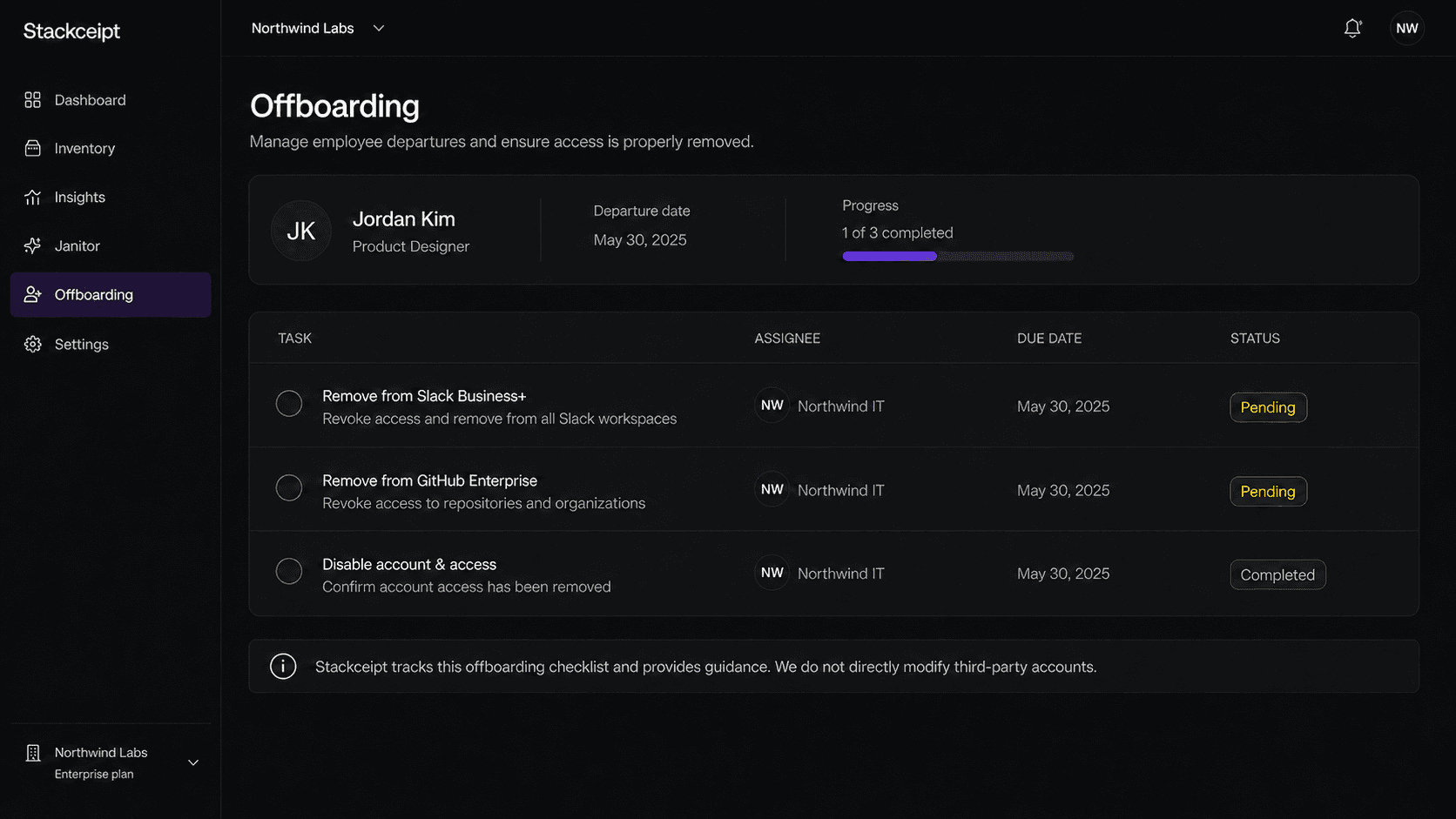Click Pending status for Slack Business+ task
The width and height of the screenshot is (1456, 819).
(1268, 407)
